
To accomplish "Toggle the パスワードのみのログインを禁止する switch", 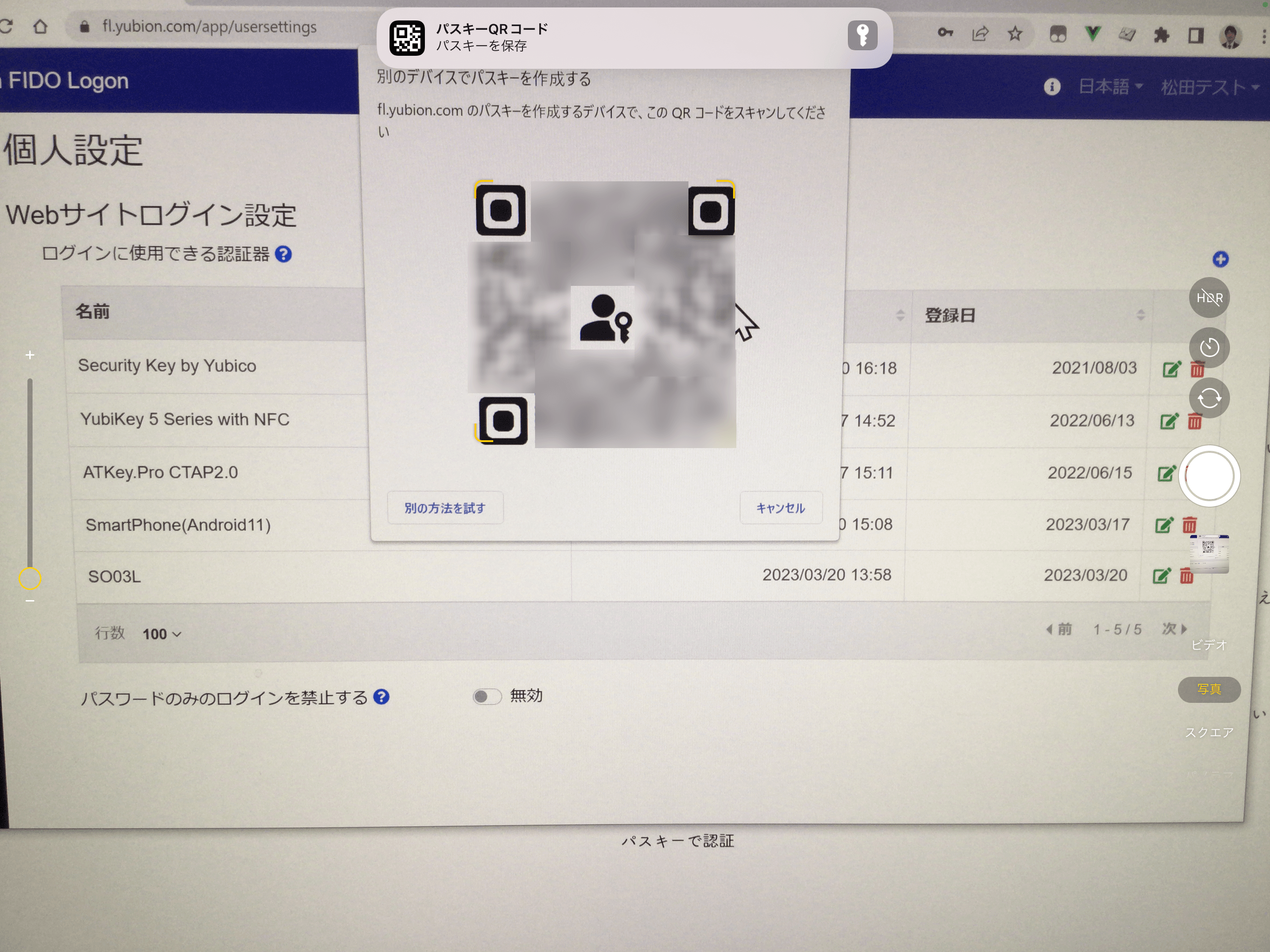I will 487,696.
